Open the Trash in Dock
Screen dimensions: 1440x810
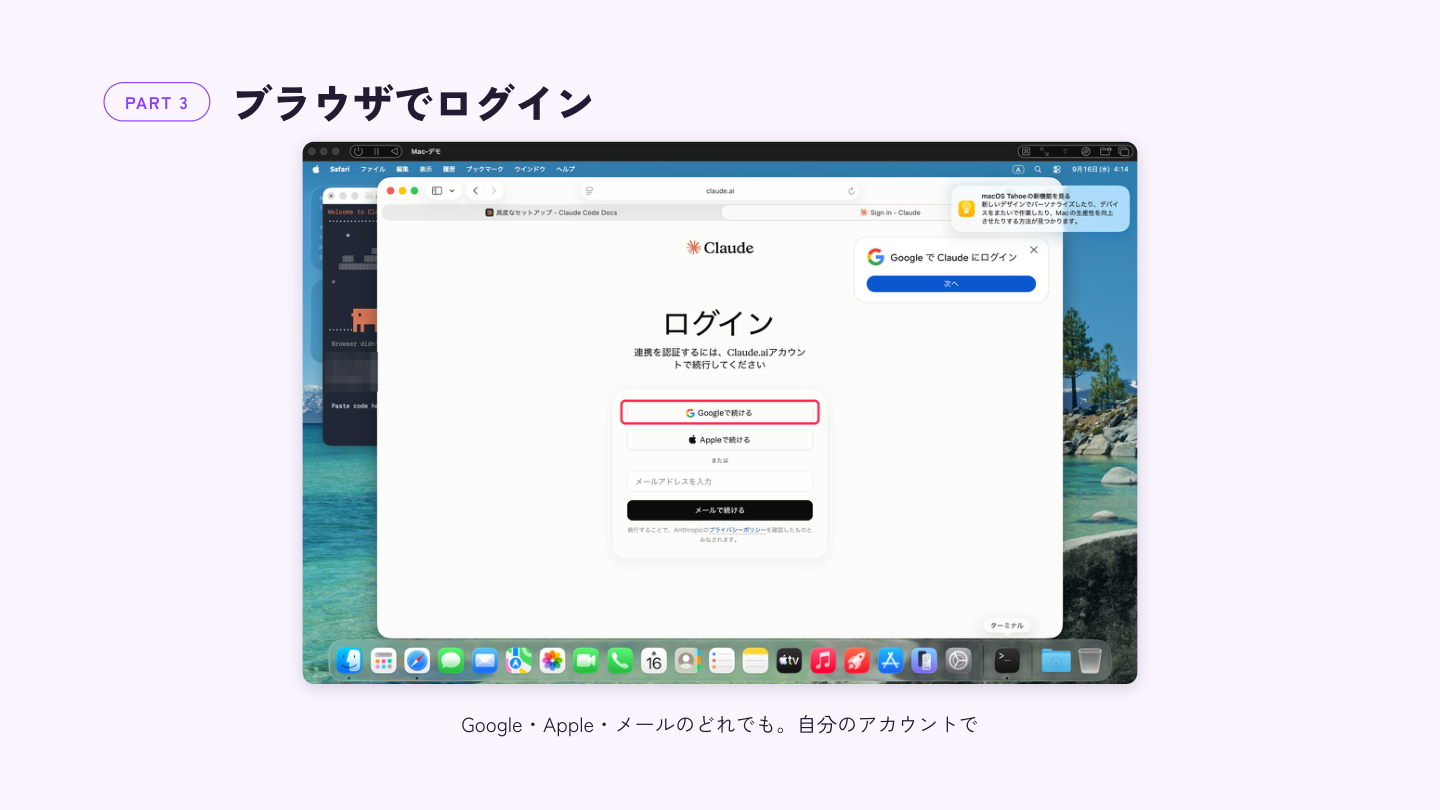pos(1090,660)
